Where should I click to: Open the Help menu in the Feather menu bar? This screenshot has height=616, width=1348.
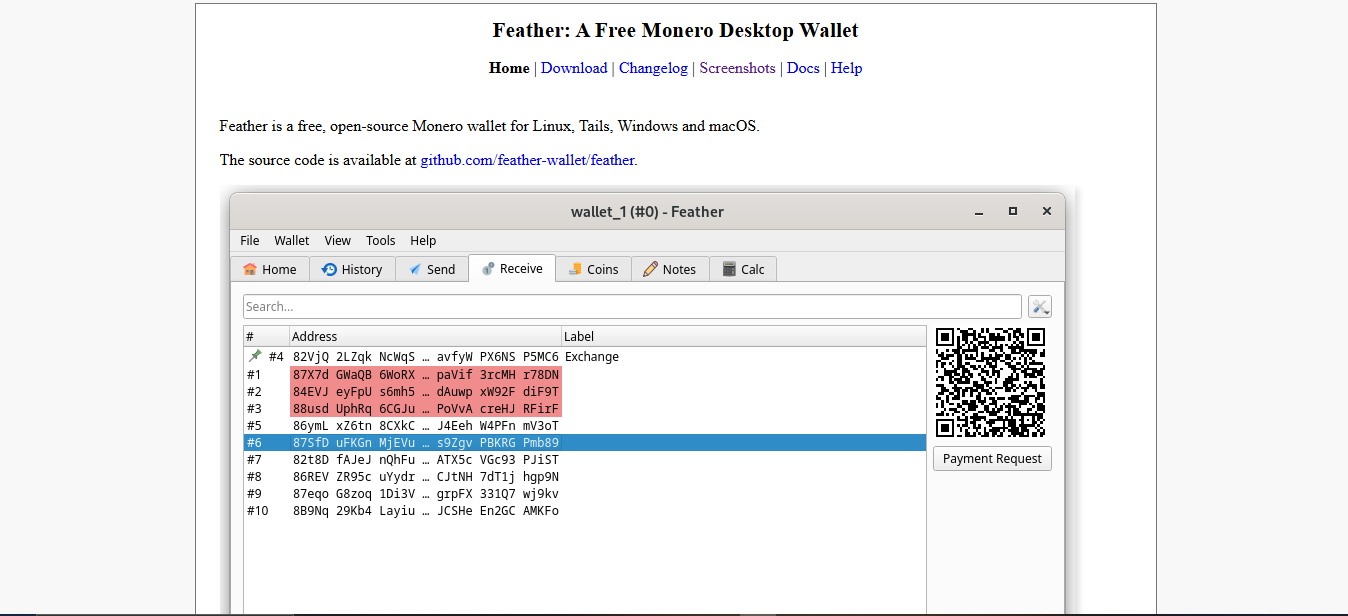(x=423, y=240)
